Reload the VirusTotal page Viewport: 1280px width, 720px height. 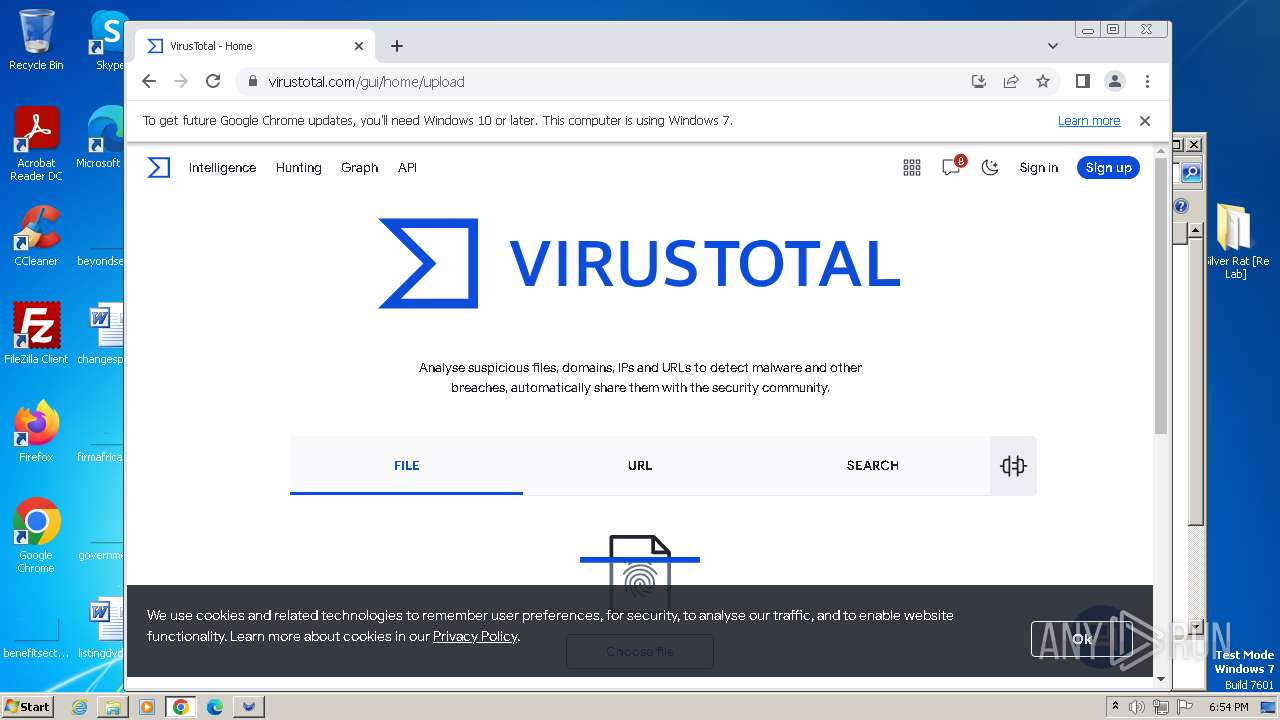[x=213, y=81]
